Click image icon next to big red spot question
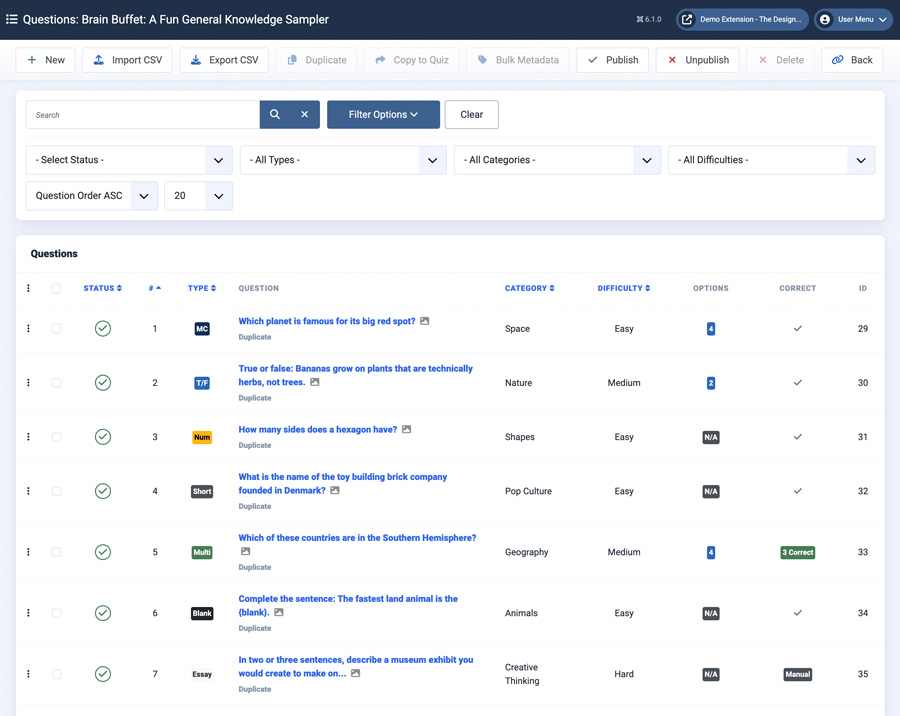 coord(424,321)
